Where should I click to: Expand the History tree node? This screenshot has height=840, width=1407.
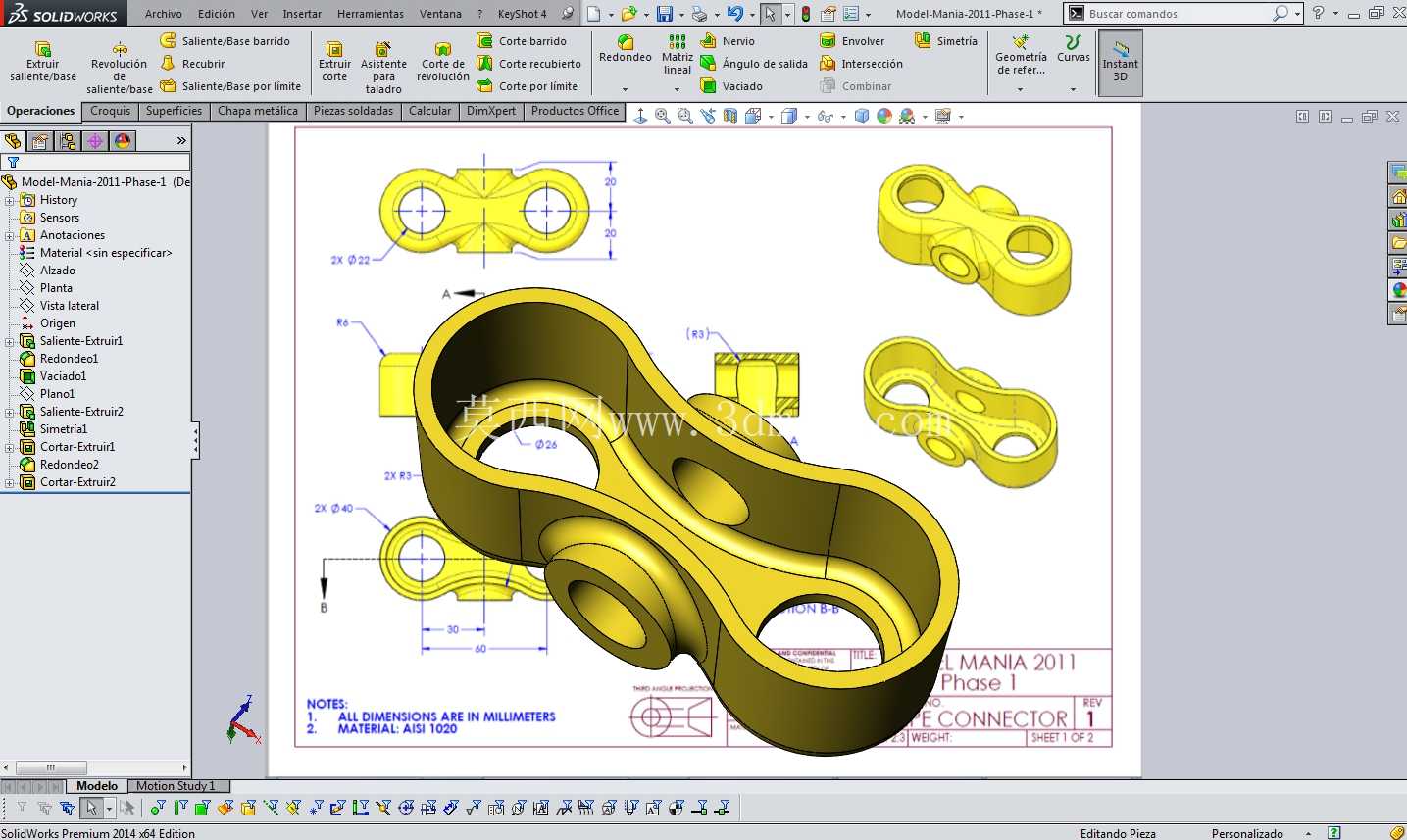[x=10, y=200]
